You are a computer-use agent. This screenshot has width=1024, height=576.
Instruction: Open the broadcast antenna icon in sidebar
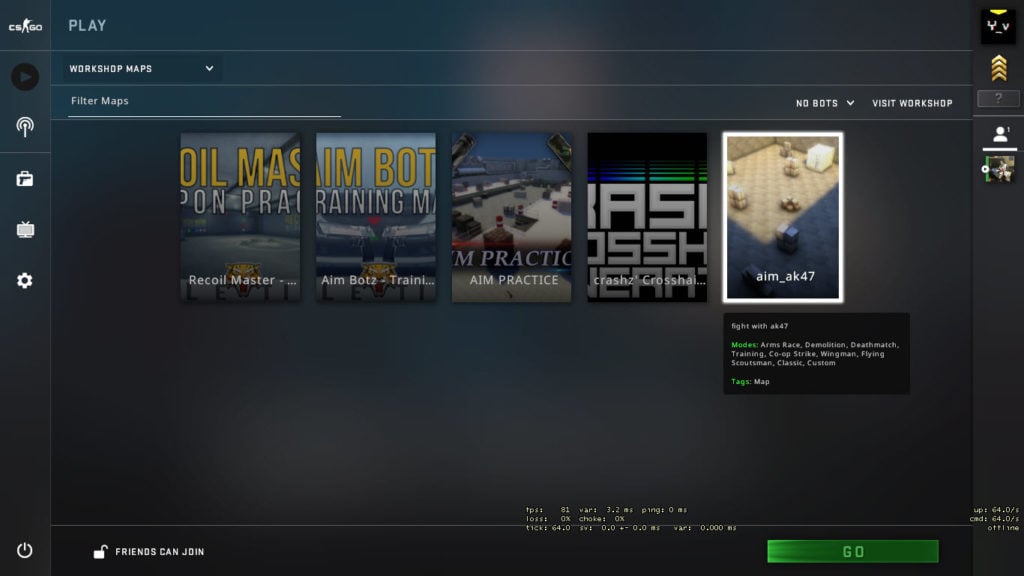25,127
